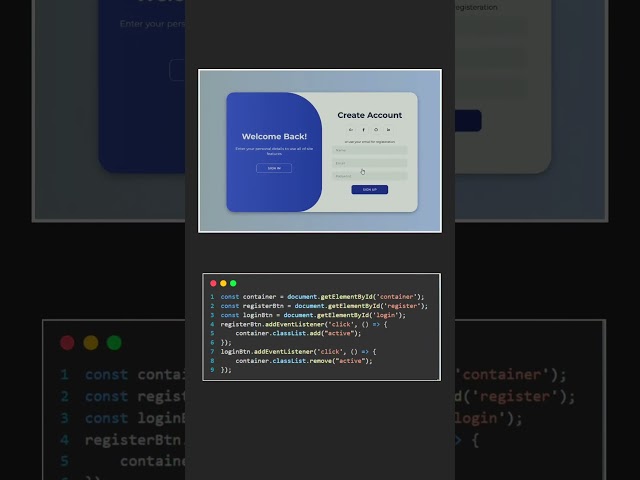Click the LinkedIn social icon
The height and width of the screenshot is (480, 640).
pos(388,130)
